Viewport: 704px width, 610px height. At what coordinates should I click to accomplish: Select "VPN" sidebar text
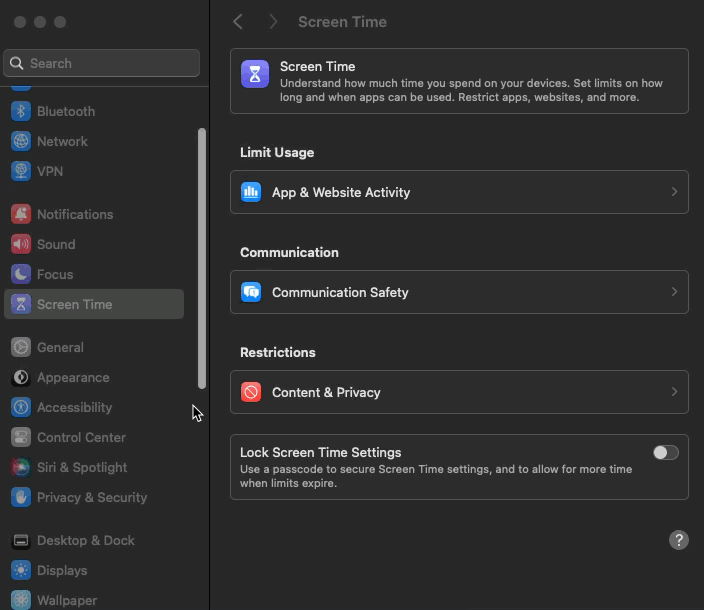tap(50, 171)
